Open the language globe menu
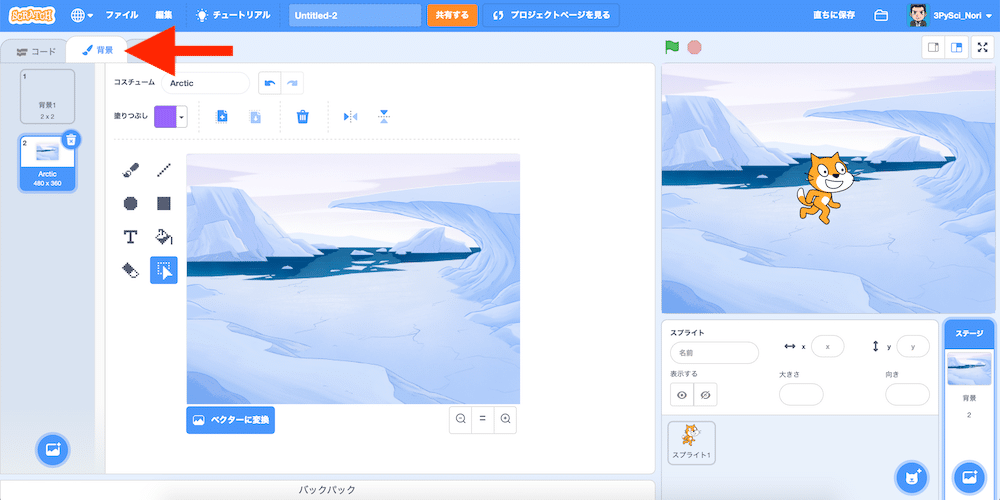This screenshot has width=1000, height=500. [x=82, y=15]
